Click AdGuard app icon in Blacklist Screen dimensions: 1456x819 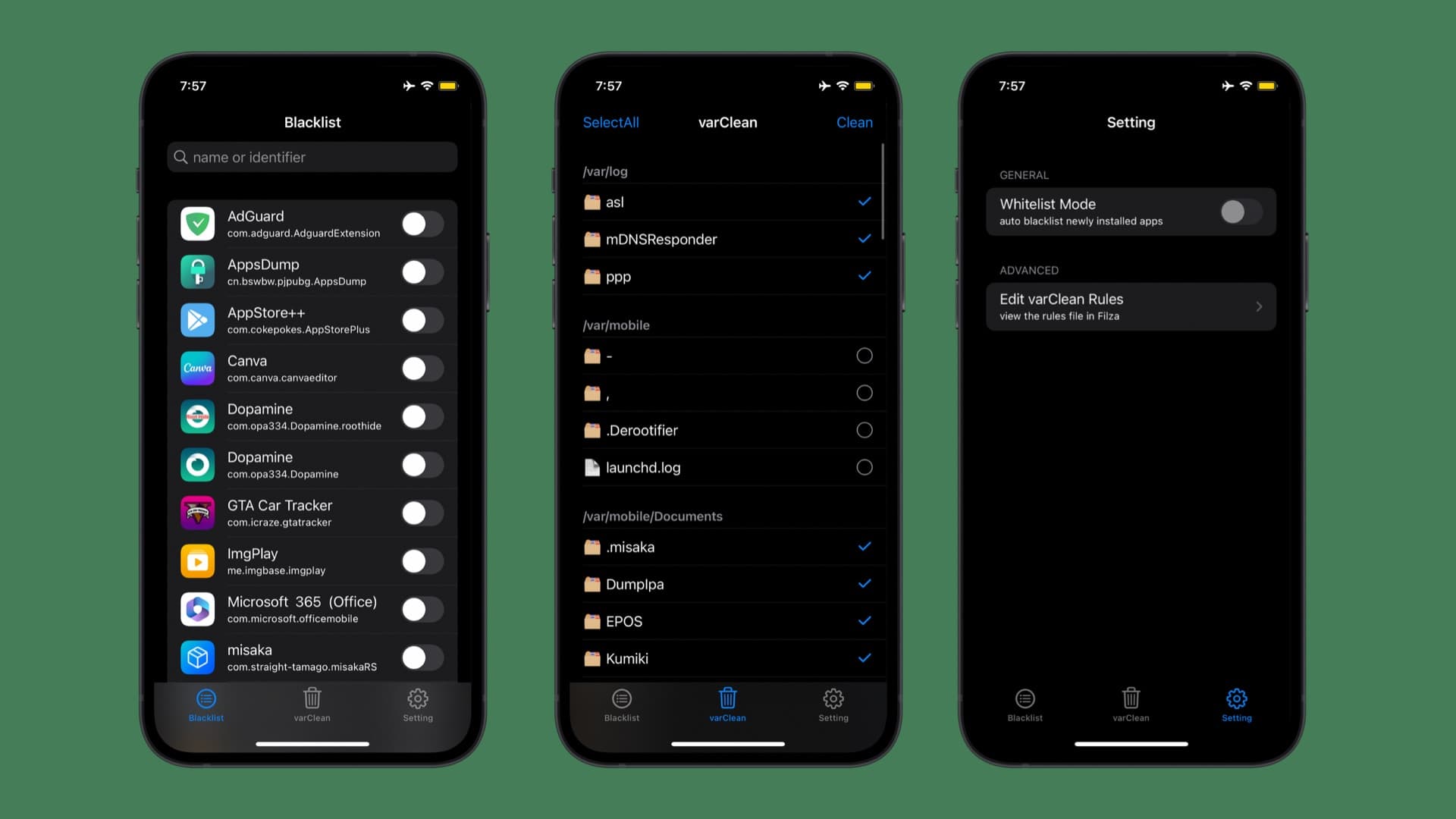click(x=198, y=223)
